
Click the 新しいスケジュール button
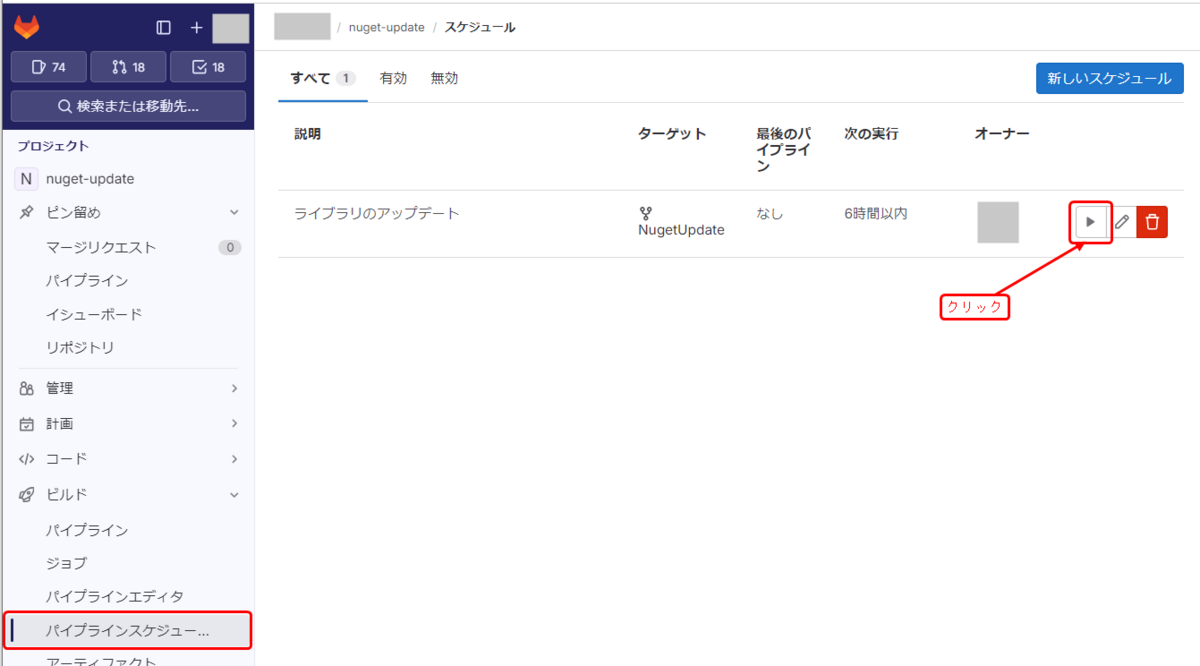[1109, 78]
